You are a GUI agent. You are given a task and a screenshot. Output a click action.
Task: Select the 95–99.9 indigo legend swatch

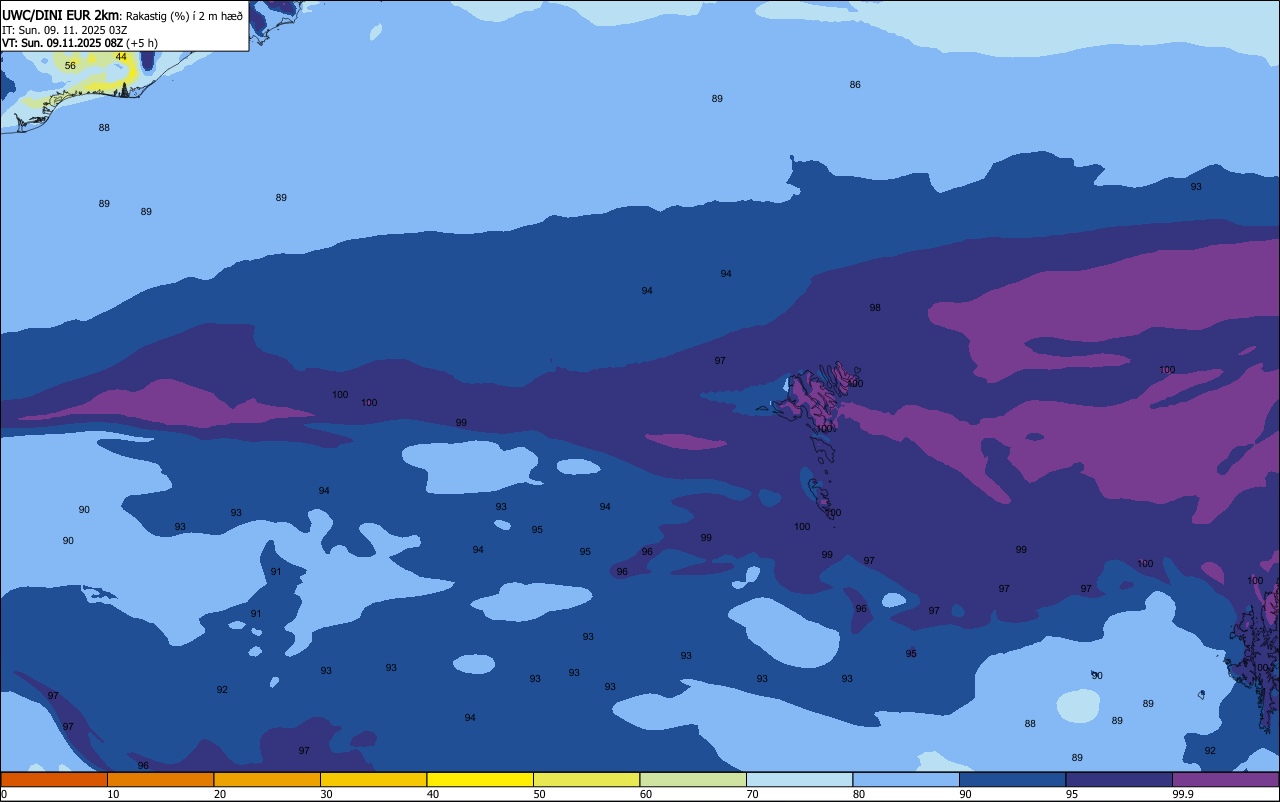click(x=1119, y=779)
